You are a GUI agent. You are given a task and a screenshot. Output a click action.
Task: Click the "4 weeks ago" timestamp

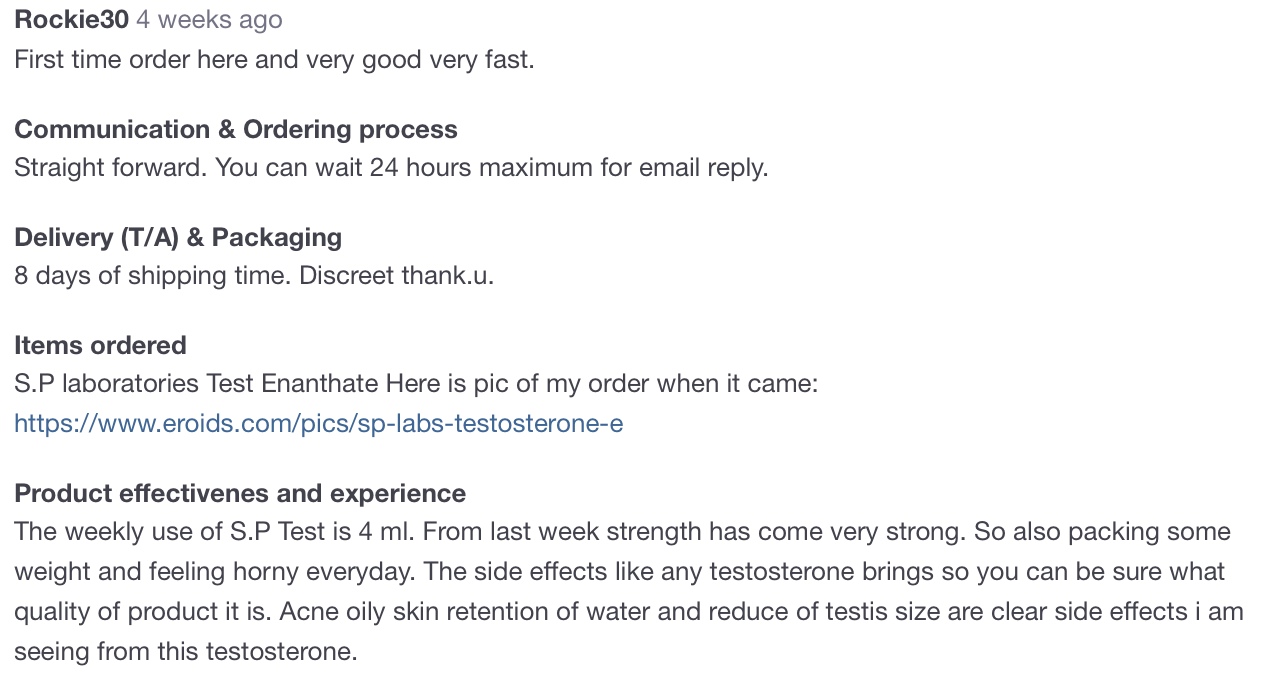[209, 20]
